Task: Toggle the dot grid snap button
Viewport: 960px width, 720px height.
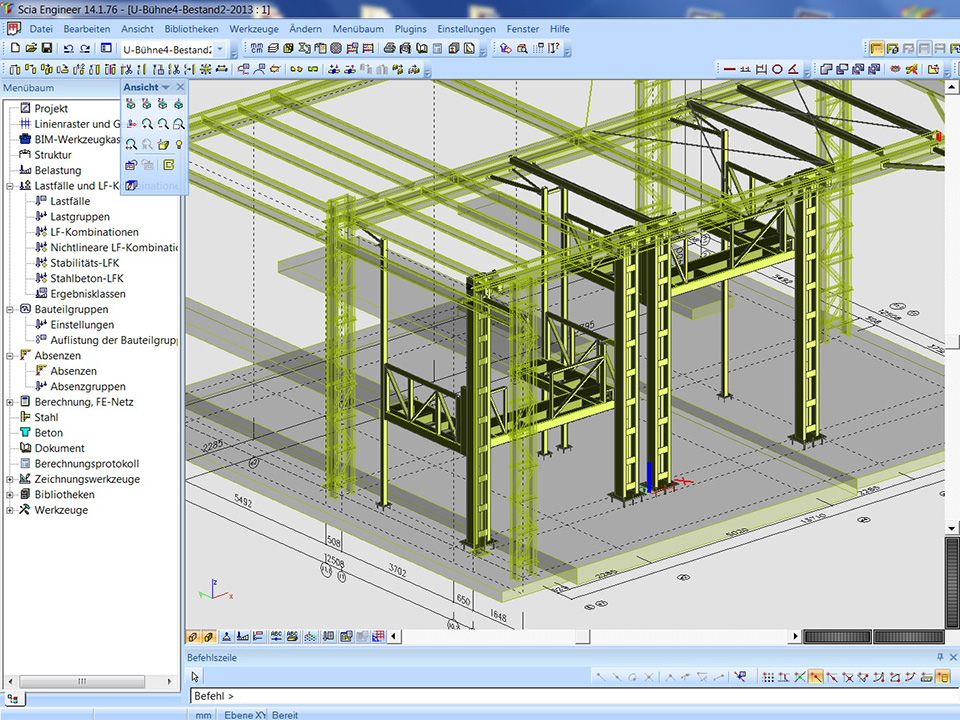Action: pyautogui.click(x=768, y=677)
